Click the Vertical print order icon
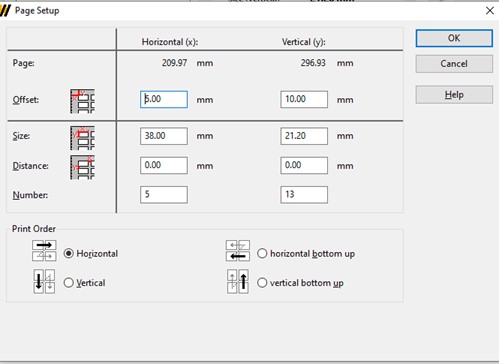The width and height of the screenshot is (499, 364). pos(44,282)
